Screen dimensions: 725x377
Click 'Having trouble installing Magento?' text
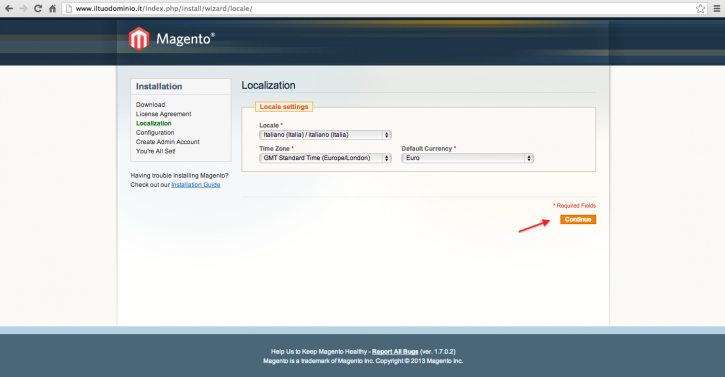pos(179,175)
